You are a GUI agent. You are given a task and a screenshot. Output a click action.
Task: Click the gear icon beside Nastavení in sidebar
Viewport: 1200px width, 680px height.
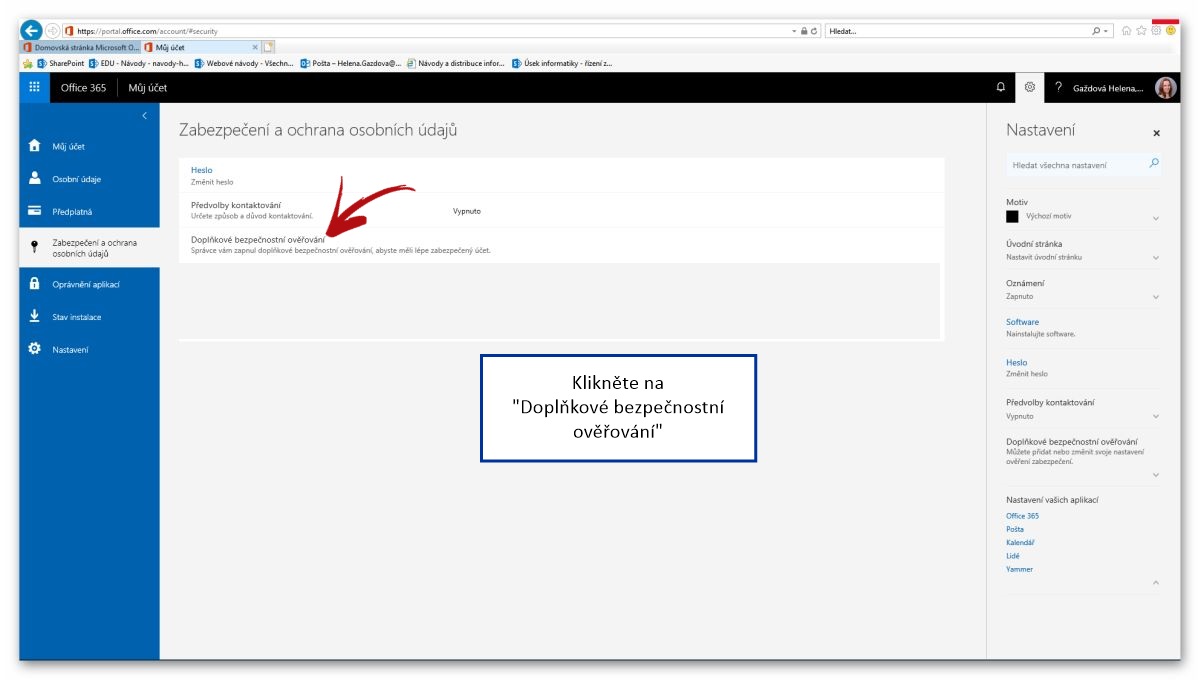point(35,349)
